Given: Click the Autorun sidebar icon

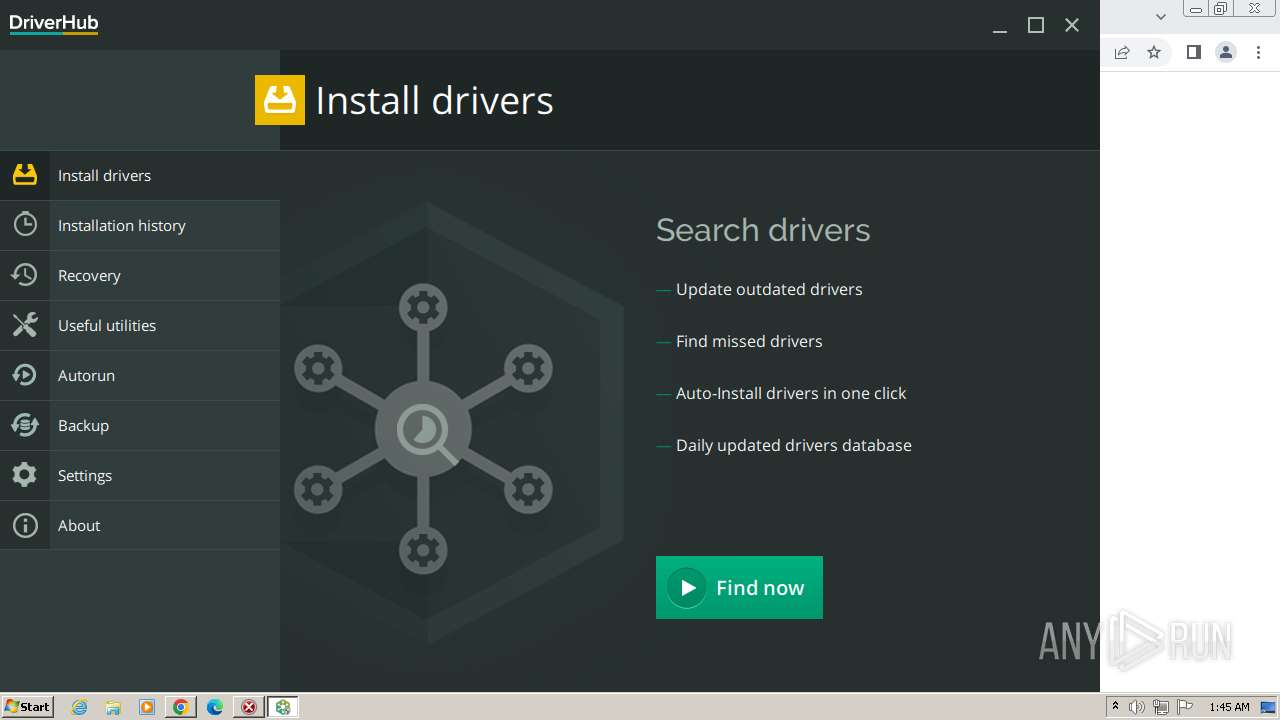Looking at the screenshot, I should pyautogui.click(x=25, y=375).
